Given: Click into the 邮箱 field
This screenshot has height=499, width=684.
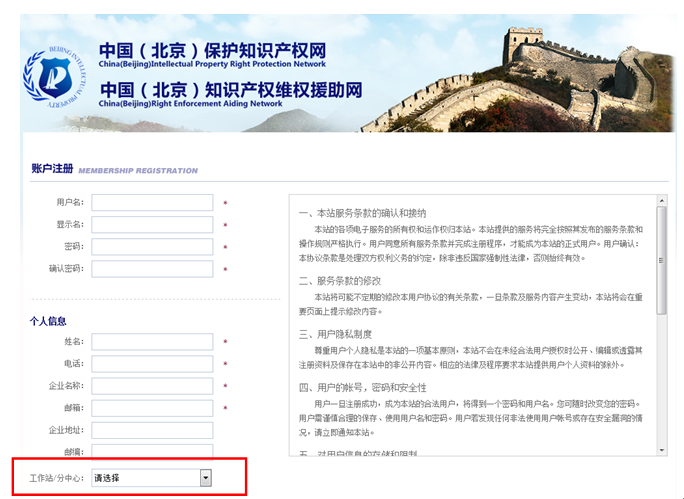Looking at the screenshot, I should coord(152,408).
